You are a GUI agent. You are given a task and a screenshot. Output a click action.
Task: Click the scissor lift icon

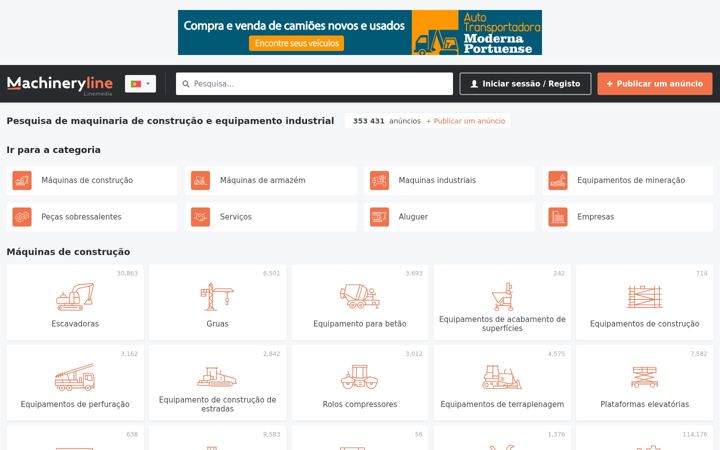tap(645, 377)
